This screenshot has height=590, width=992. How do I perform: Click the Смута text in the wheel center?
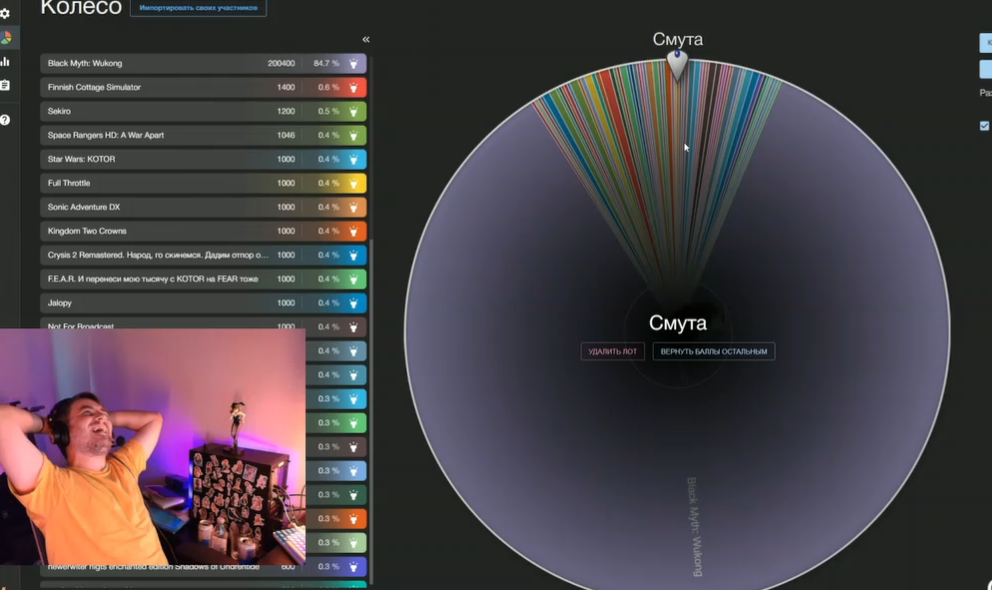(678, 323)
